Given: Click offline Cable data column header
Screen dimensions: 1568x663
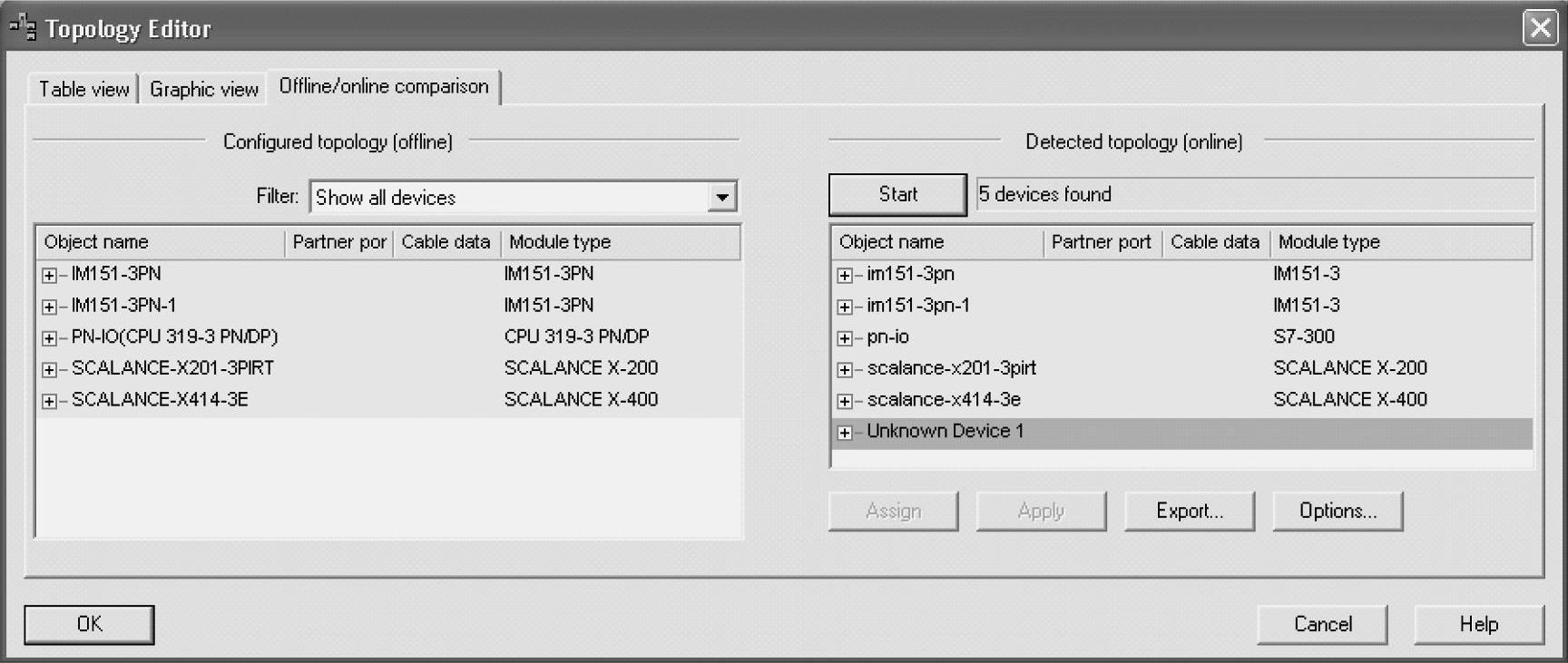Looking at the screenshot, I should click(446, 242).
